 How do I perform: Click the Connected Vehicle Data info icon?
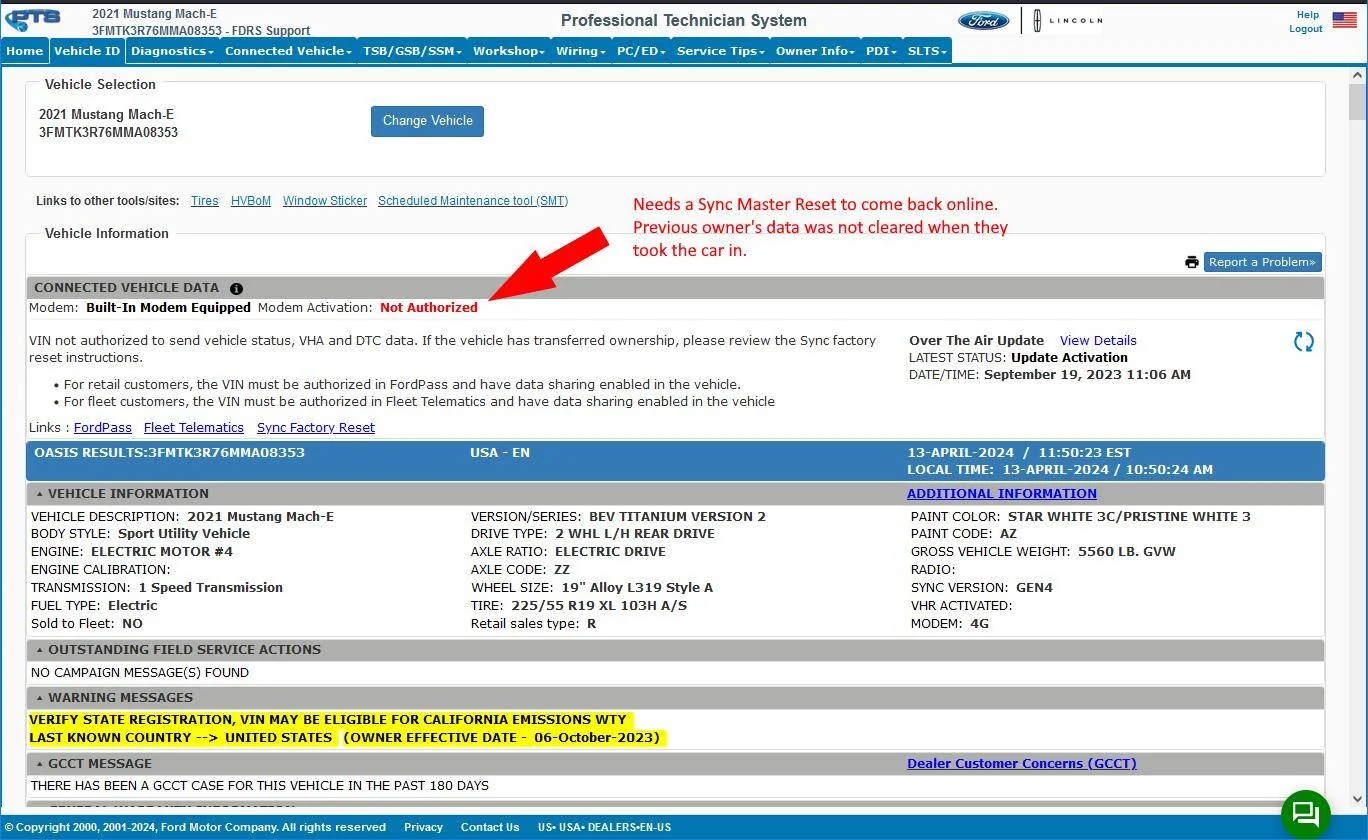point(236,288)
